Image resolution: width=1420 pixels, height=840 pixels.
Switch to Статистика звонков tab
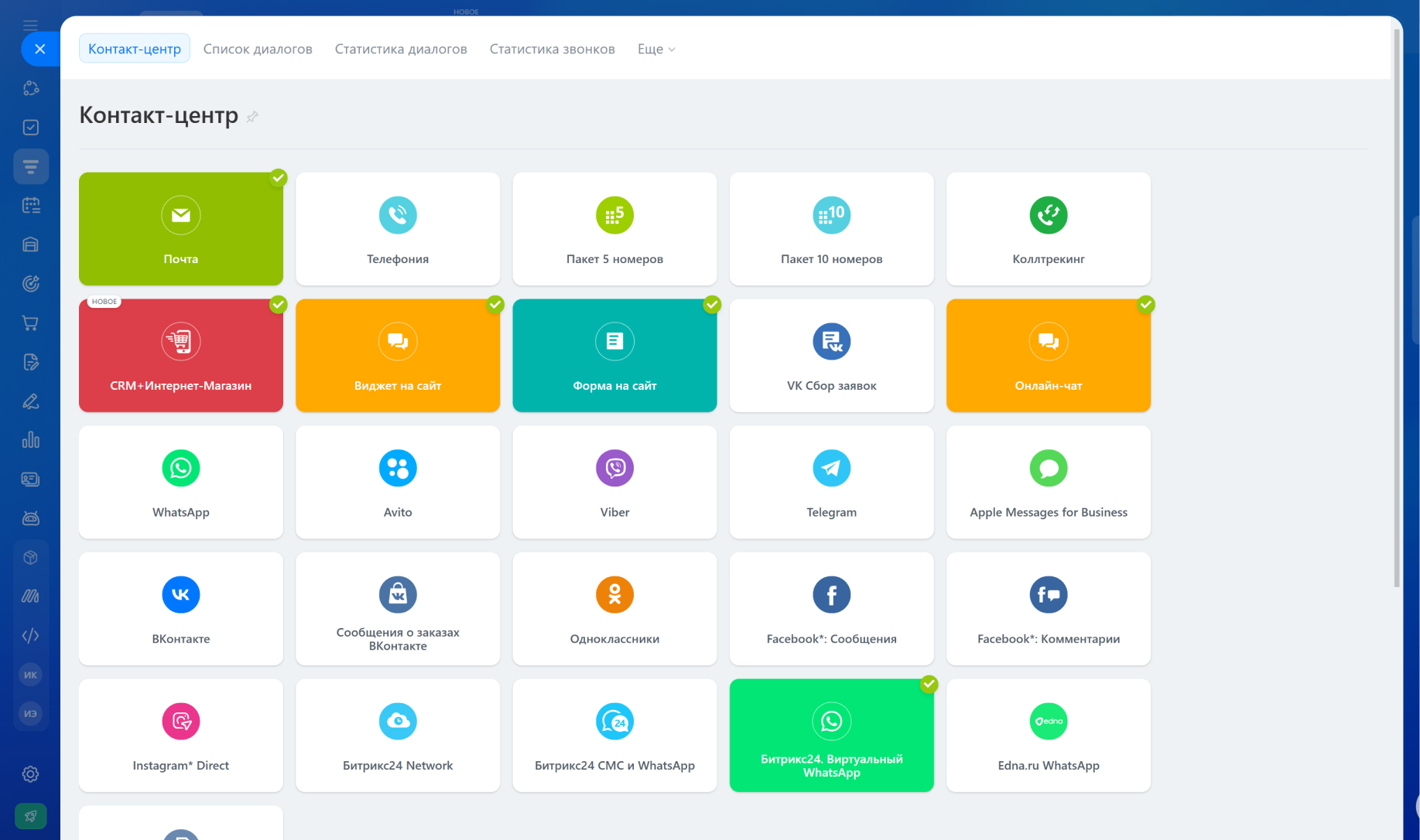point(552,49)
